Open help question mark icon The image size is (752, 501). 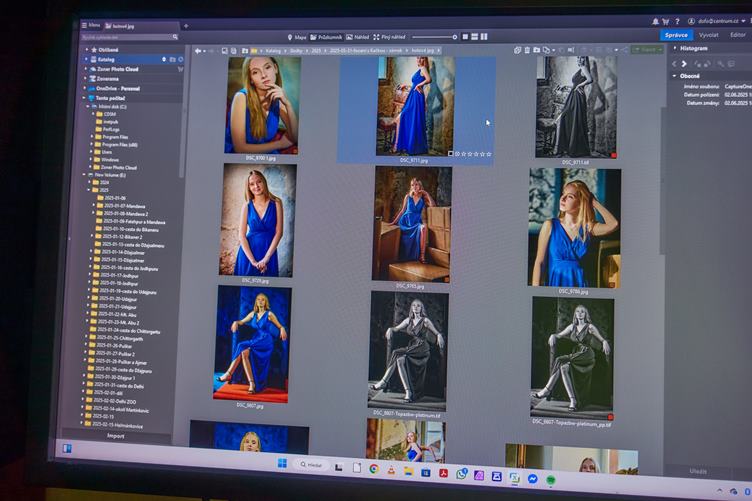coord(677,21)
